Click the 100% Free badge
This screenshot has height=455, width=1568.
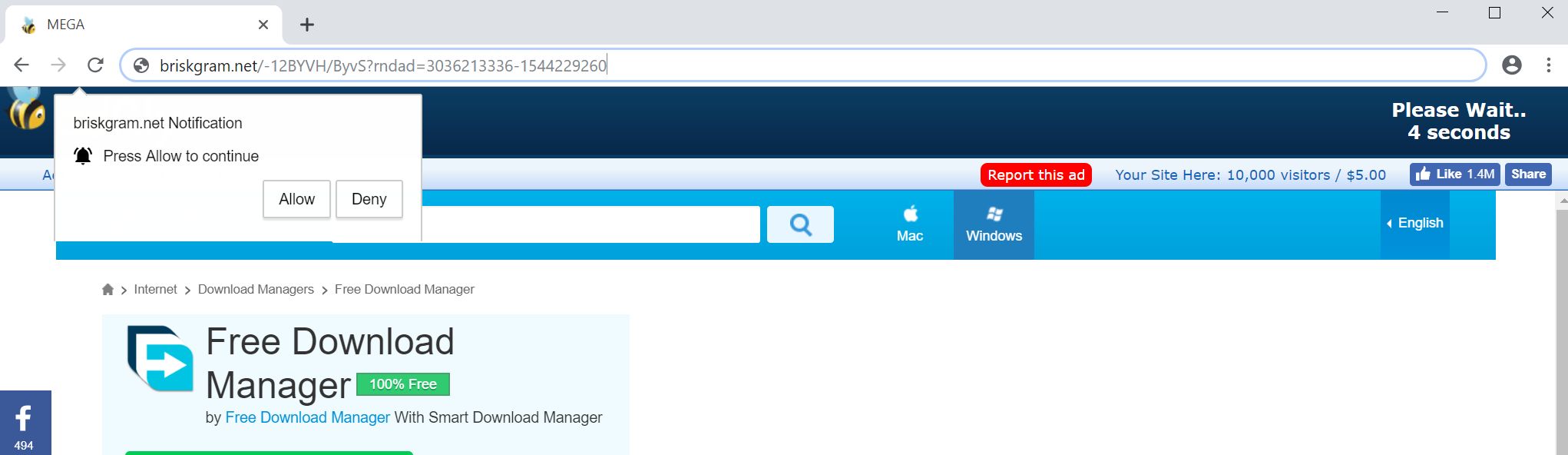tap(403, 384)
